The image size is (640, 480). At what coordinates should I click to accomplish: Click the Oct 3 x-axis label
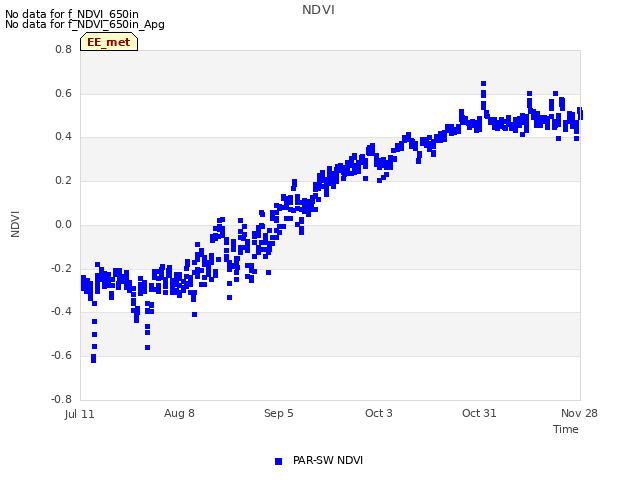point(379,413)
